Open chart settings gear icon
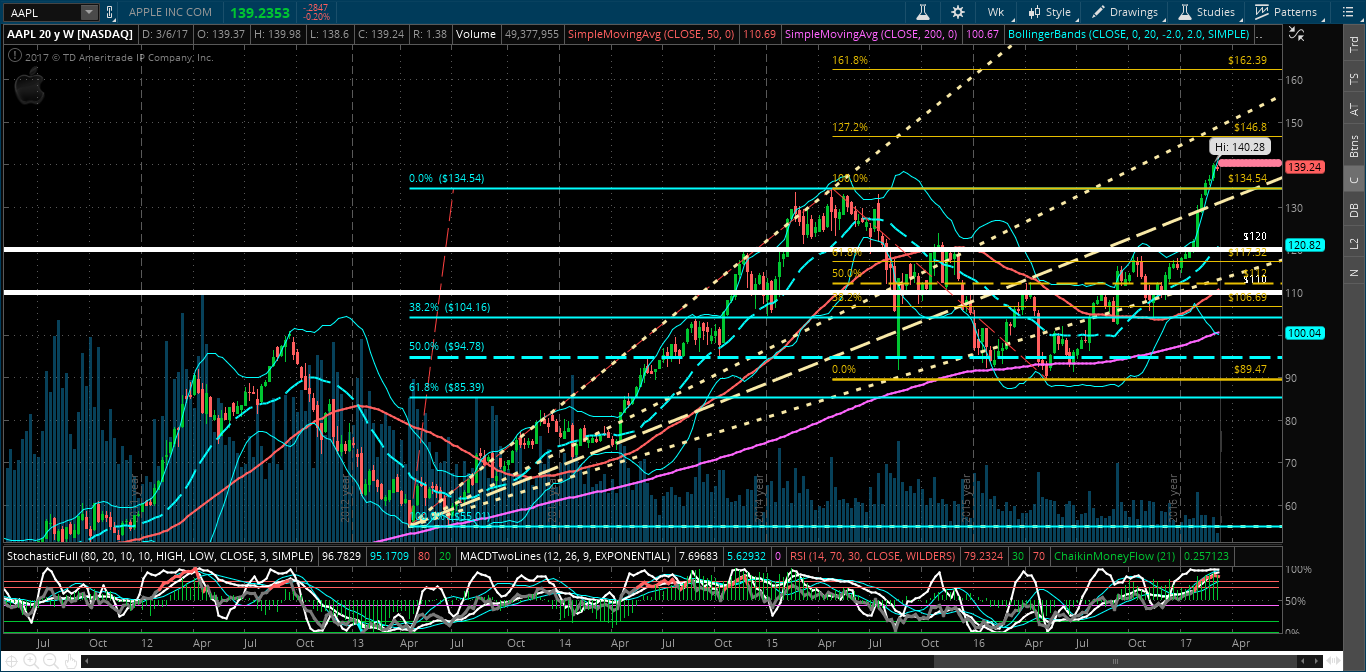This screenshot has height=672, width=1366. (x=958, y=12)
